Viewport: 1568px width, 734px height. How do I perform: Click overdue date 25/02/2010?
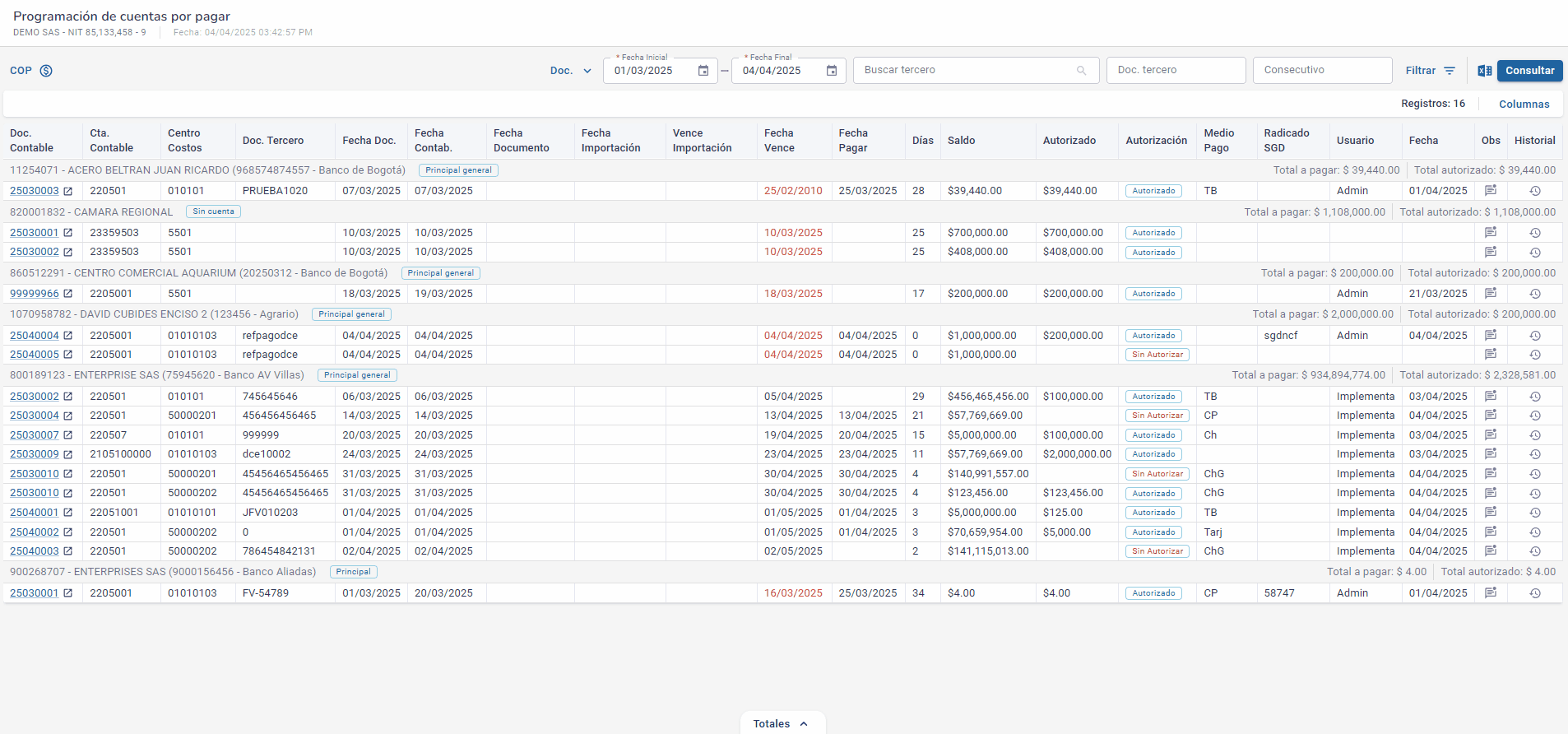[793, 191]
